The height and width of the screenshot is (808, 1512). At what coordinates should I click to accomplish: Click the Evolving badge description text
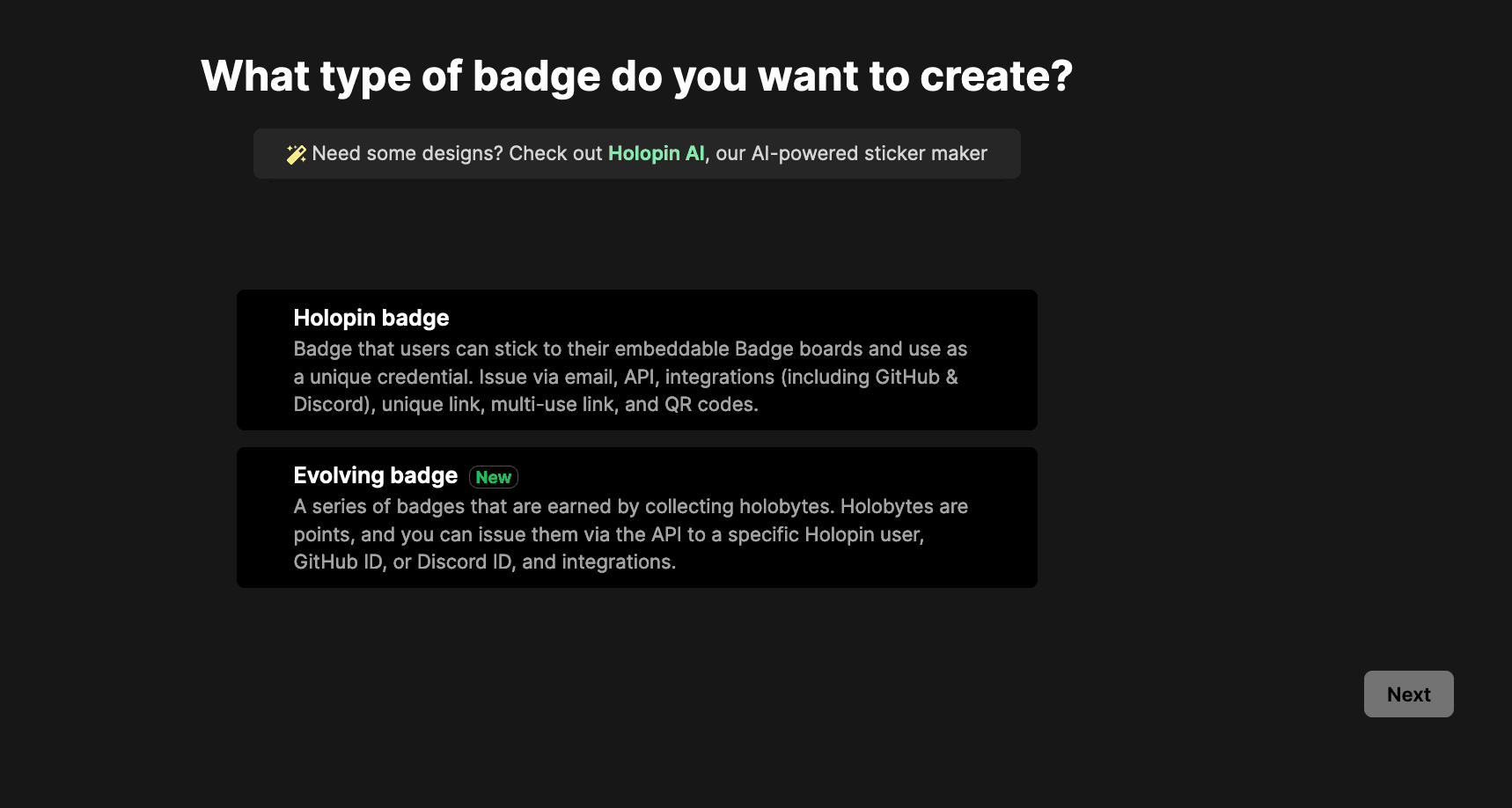pos(630,533)
